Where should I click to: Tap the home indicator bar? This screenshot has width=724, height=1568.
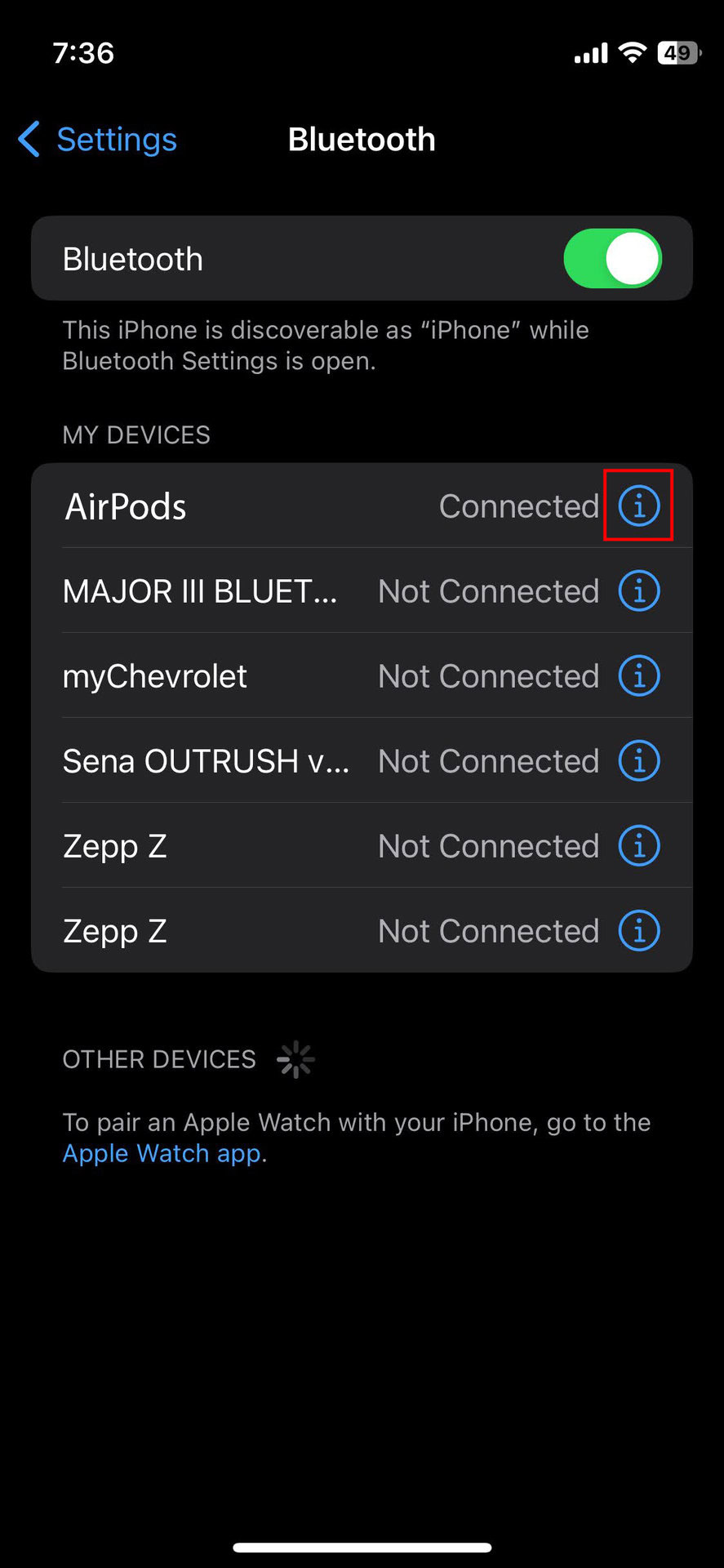(x=362, y=1547)
